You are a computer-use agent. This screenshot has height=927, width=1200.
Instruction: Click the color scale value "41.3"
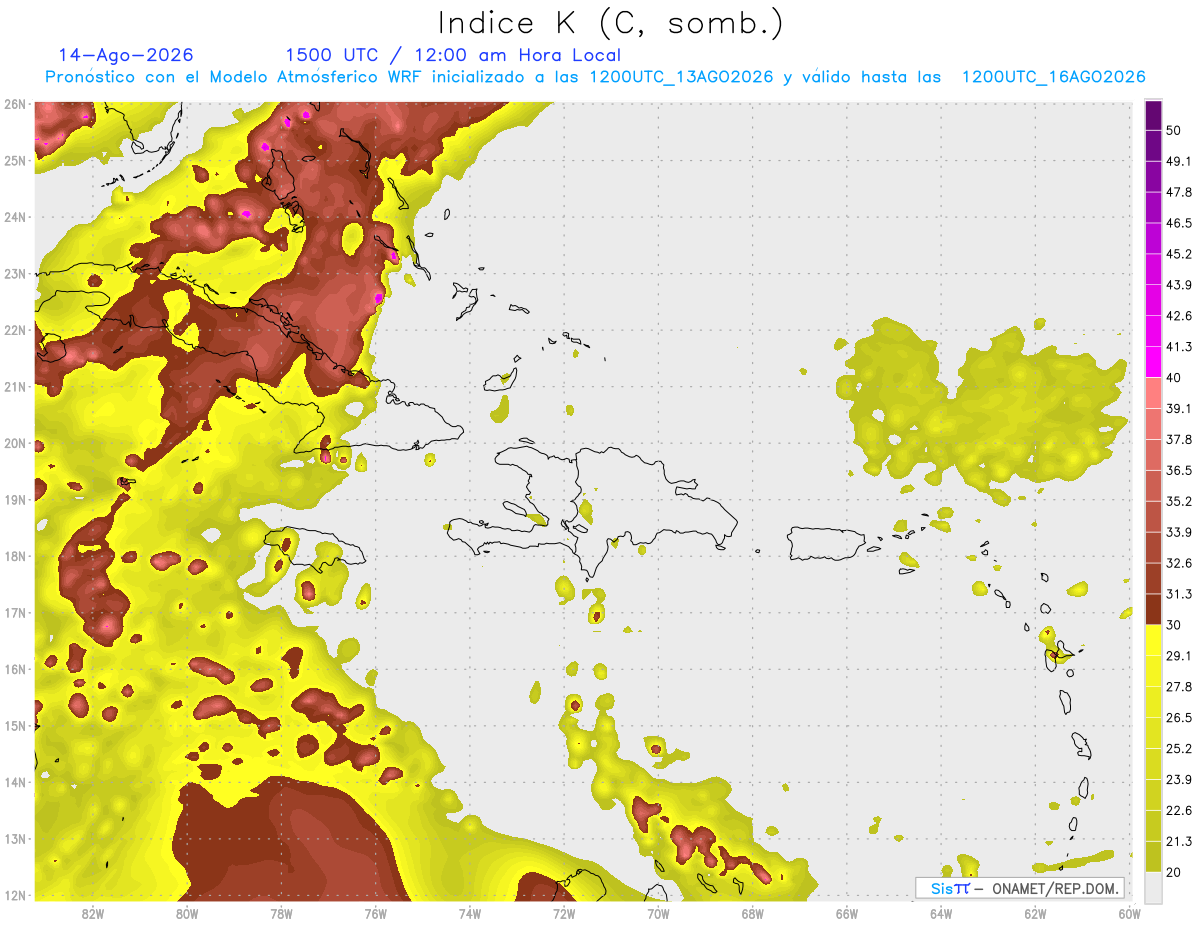[1179, 347]
